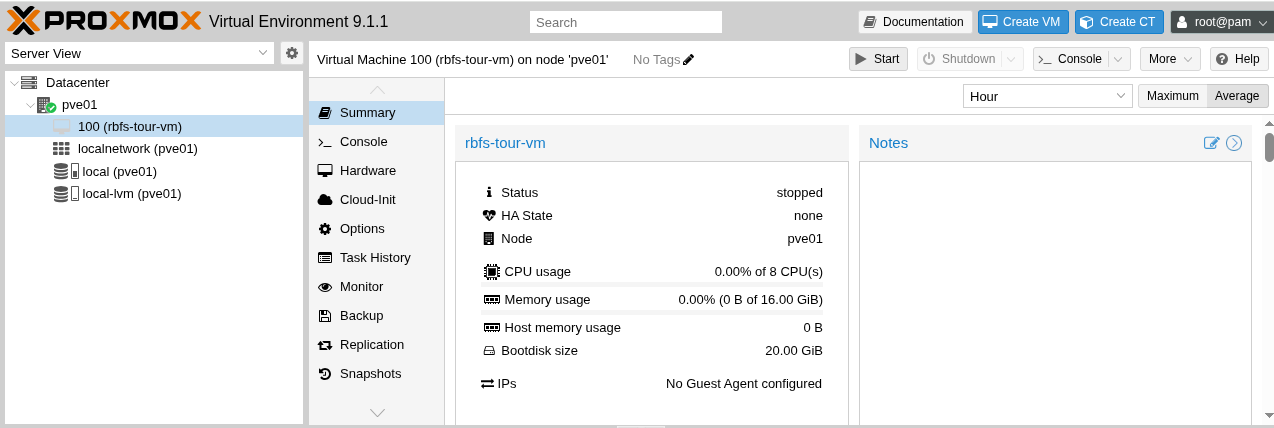This screenshot has width=1274, height=428.
Task: Collapse the Datacenter tree node
Action: coord(13,83)
